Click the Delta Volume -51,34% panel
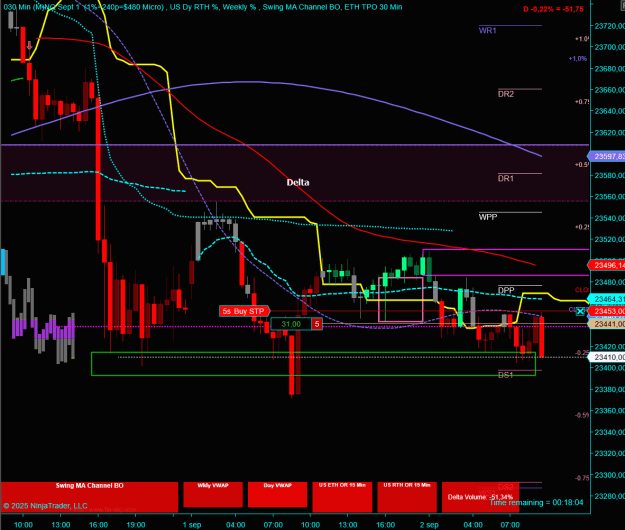The height and width of the screenshot is (530, 625). pyautogui.click(x=480, y=497)
